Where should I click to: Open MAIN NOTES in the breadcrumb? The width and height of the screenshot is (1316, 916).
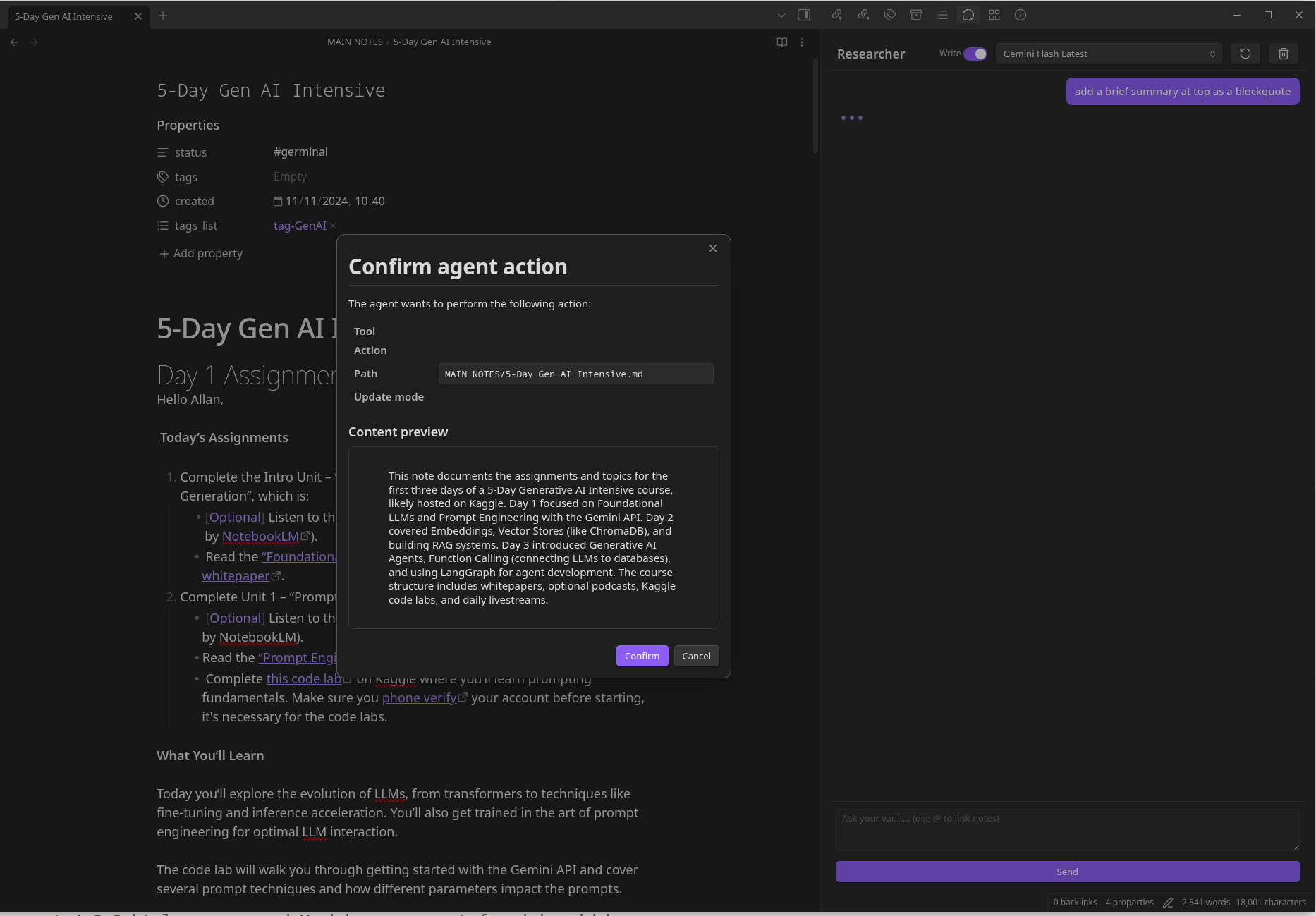click(355, 42)
